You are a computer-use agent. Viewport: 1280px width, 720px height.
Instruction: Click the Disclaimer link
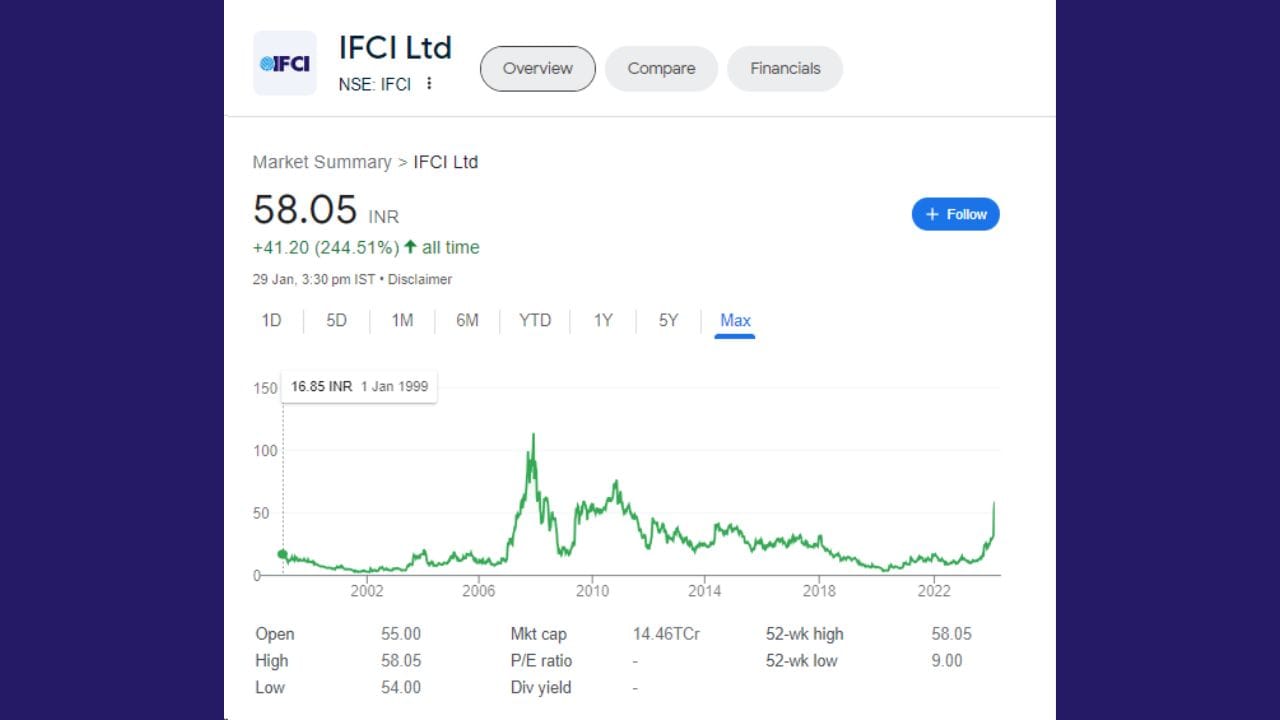419,279
